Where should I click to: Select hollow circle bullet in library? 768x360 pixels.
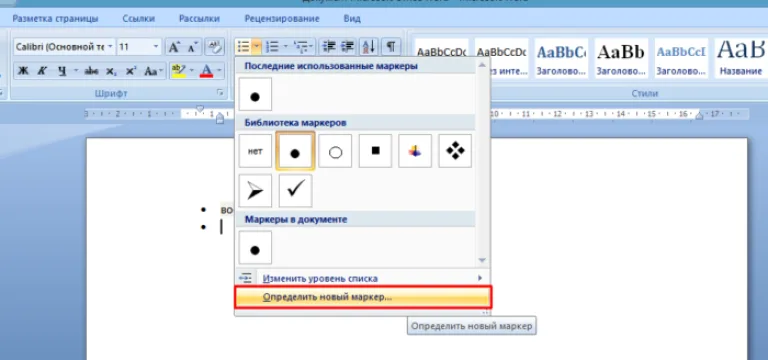click(336, 151)
